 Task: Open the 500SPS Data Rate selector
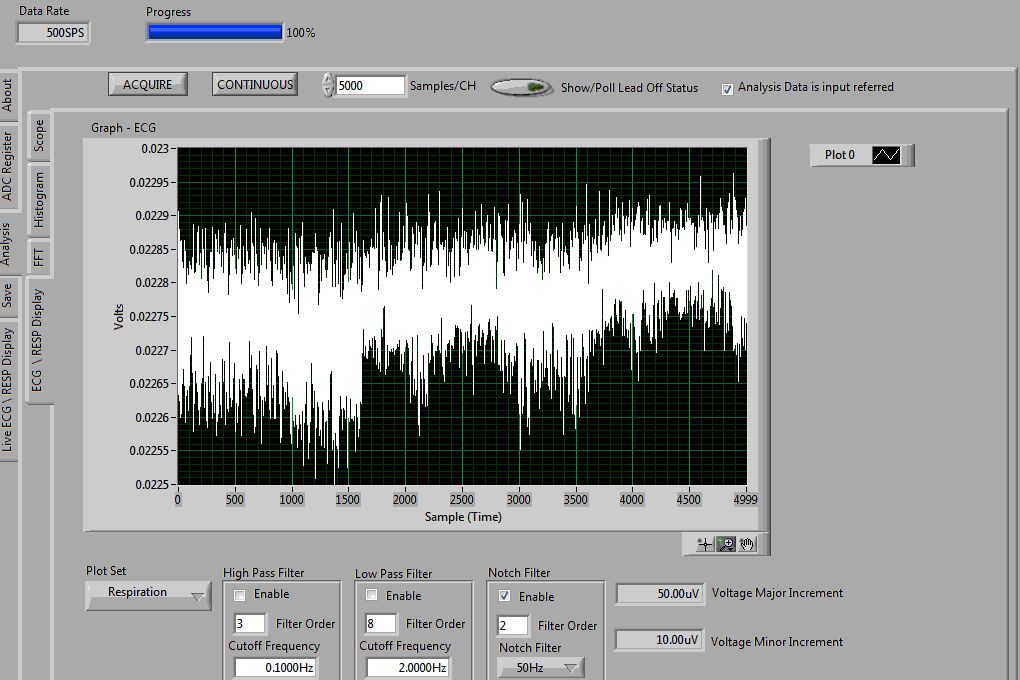click(53, 32)
